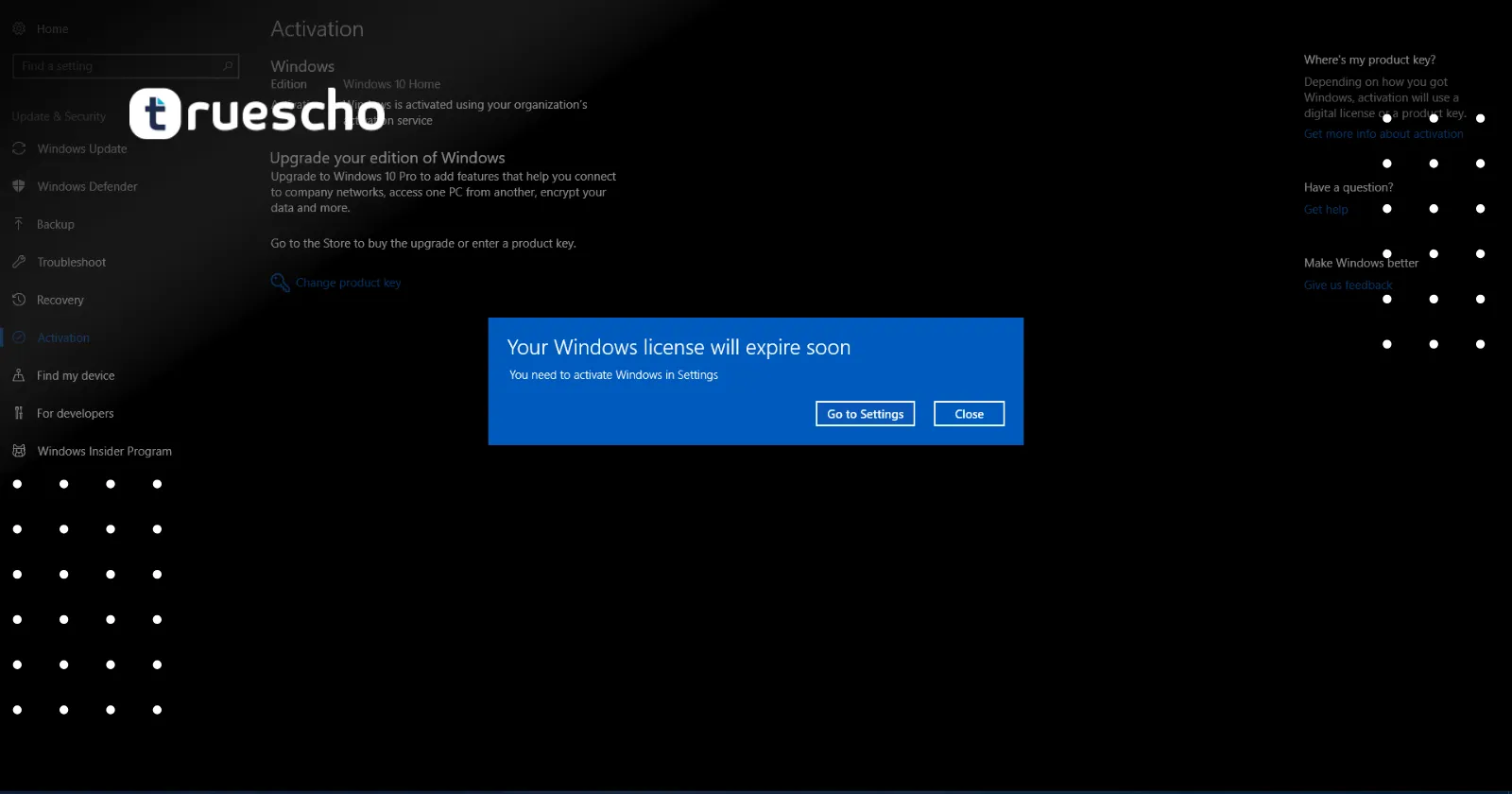
Task: Select Windows Update in sidebar
Action: [x=81, y=148]
